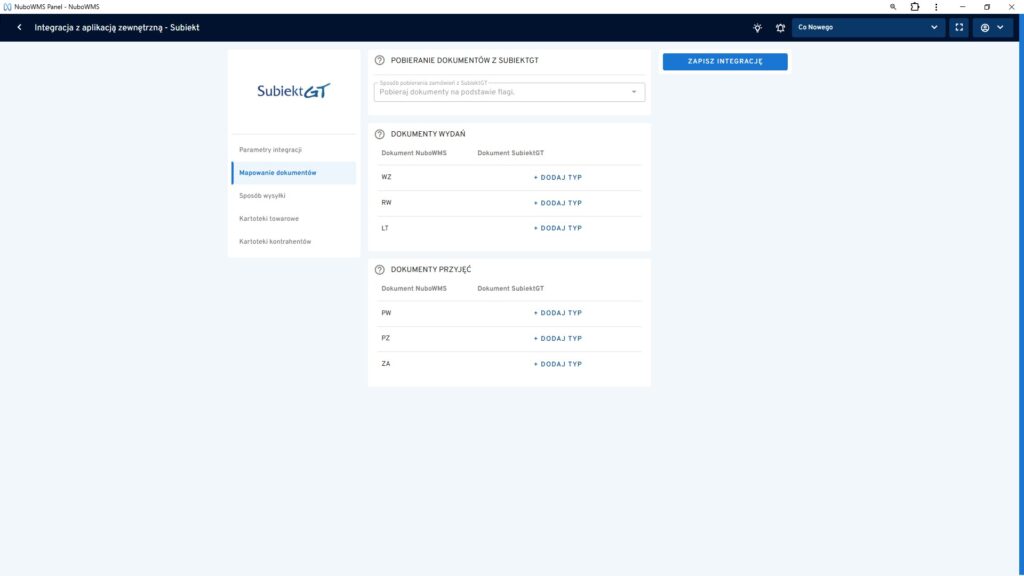Switch to Parametry integracji tab

[x=270, y=149]
